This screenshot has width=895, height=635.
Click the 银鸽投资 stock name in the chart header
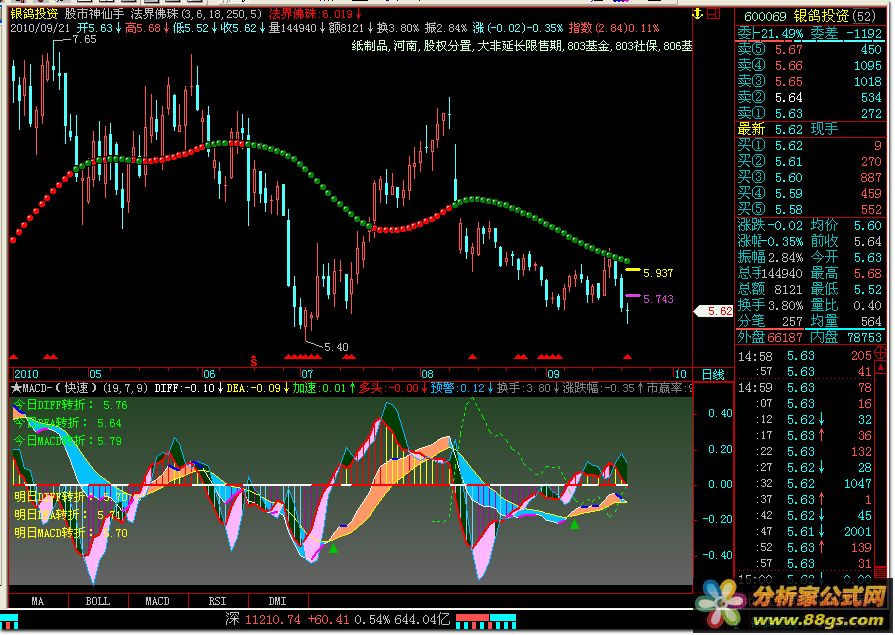coord(34,14)
